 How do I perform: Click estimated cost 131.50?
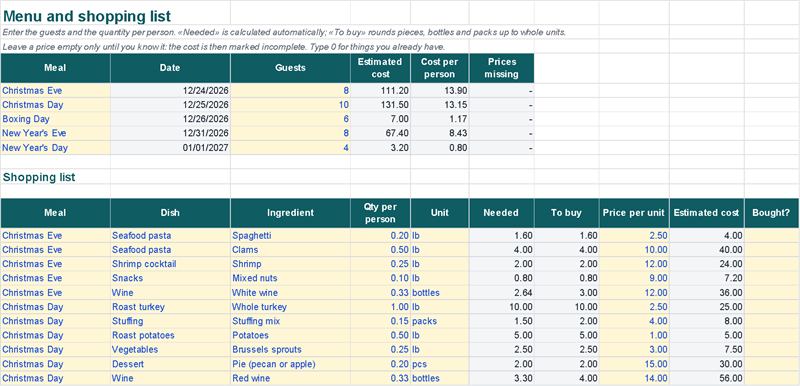pos(381,105)
